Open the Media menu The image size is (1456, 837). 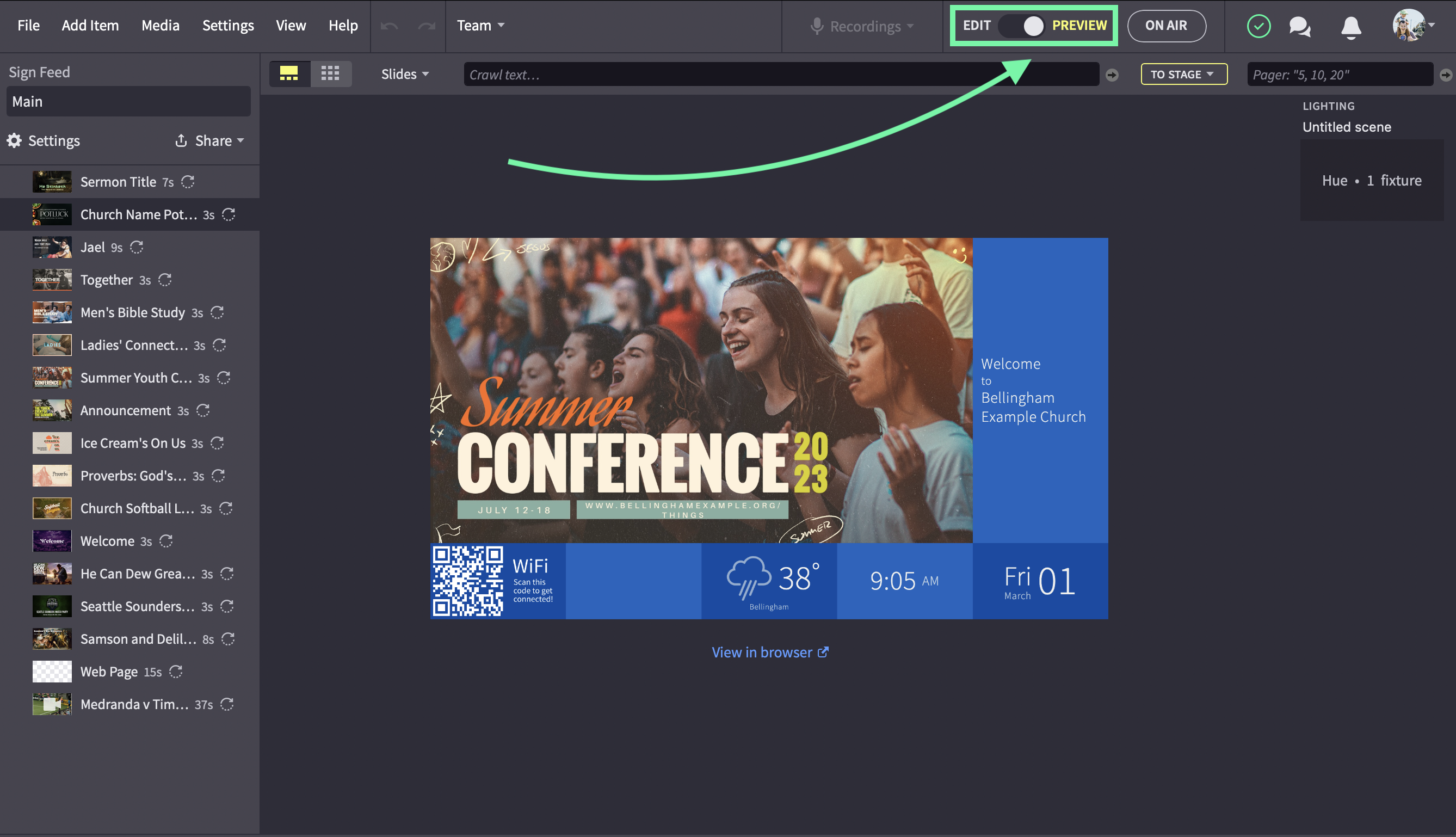161,25
